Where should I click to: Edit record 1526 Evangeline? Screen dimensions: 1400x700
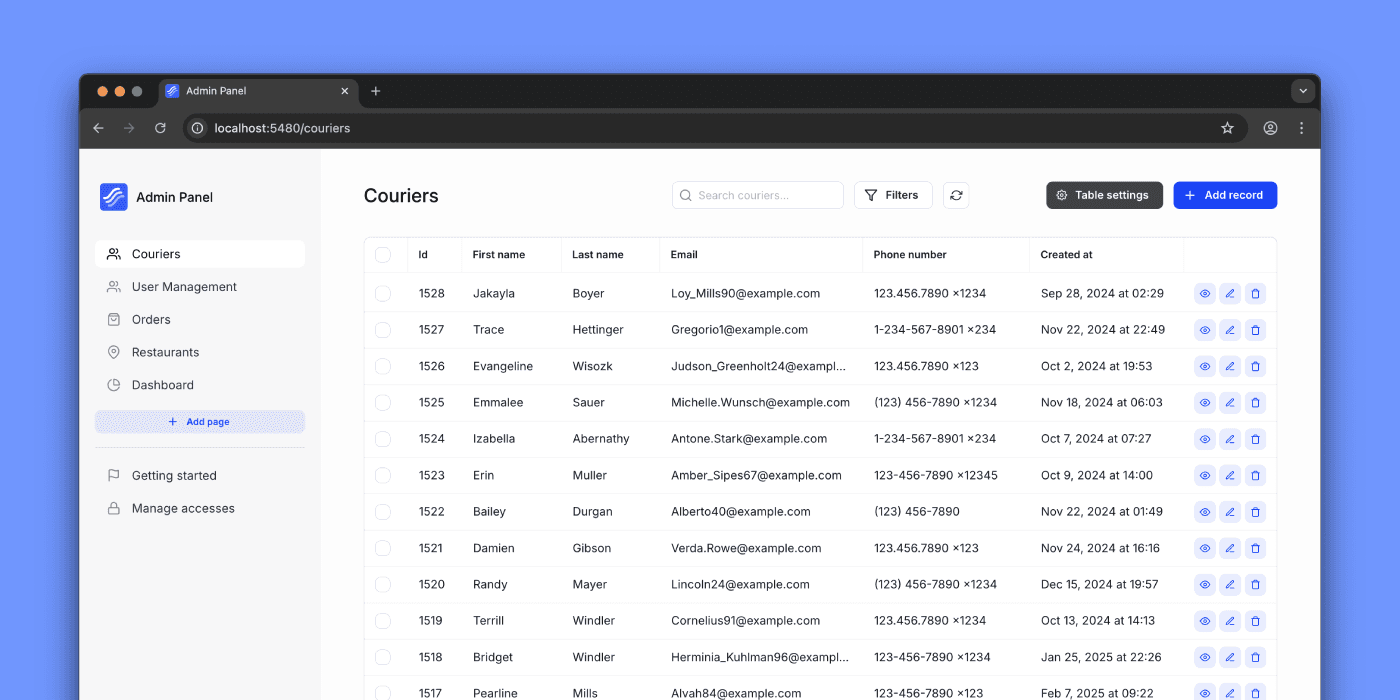click(x=1230, y=366)
